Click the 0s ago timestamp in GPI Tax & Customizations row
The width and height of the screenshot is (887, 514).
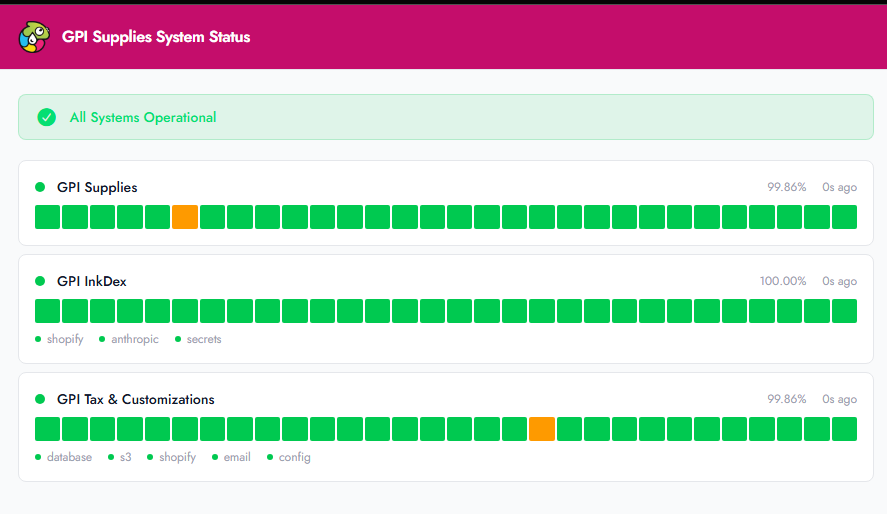839,399
